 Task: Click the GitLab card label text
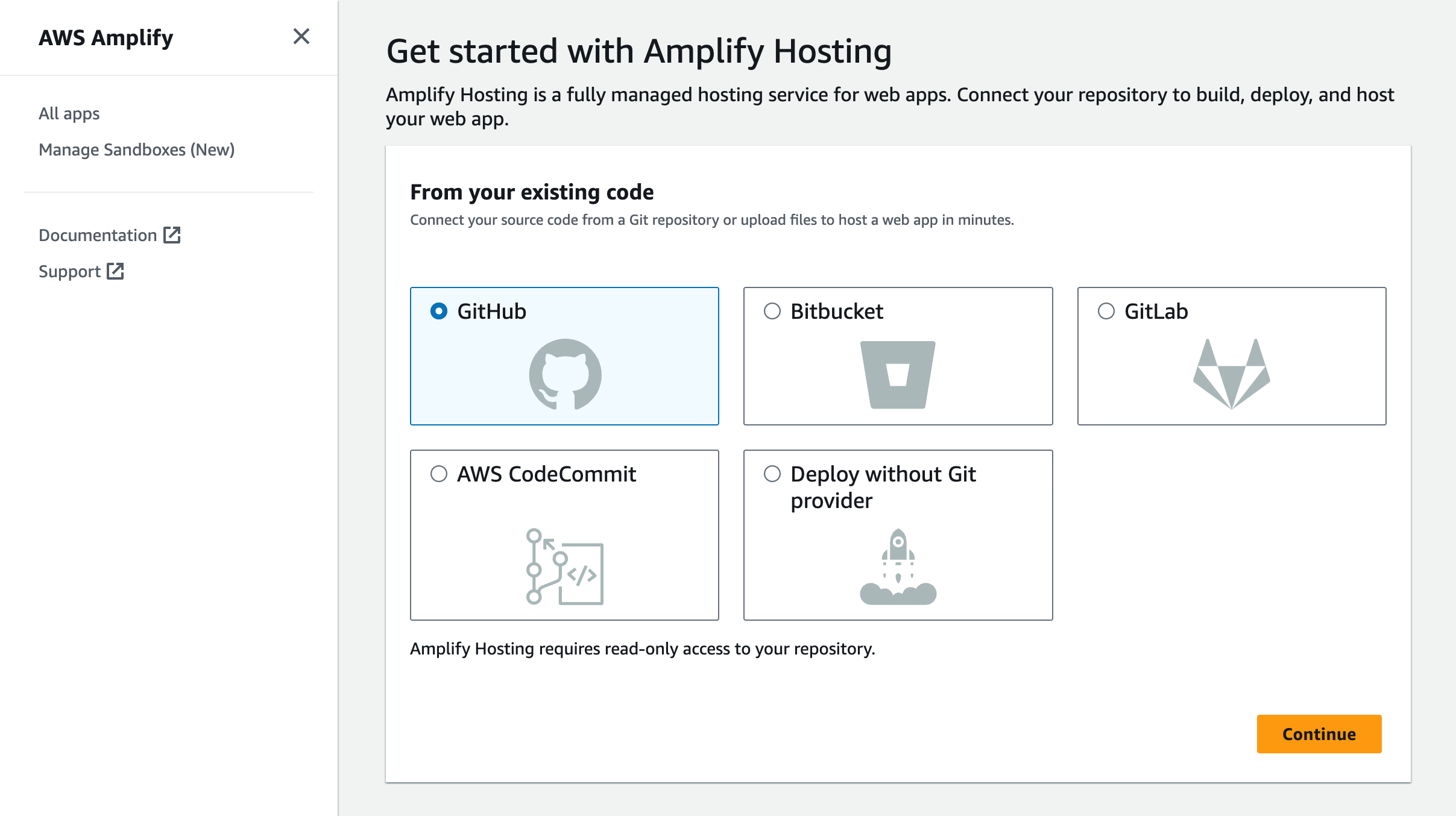pos(1156,311)
